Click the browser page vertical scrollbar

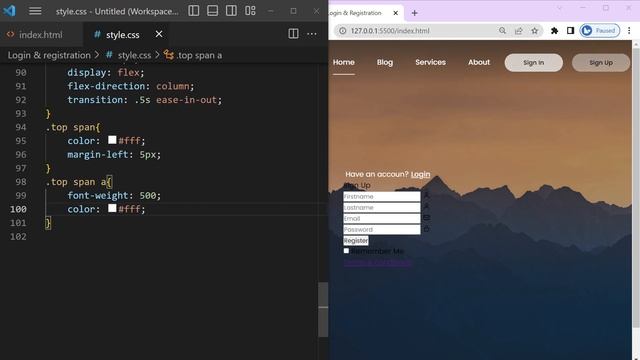tap(636, 188)
